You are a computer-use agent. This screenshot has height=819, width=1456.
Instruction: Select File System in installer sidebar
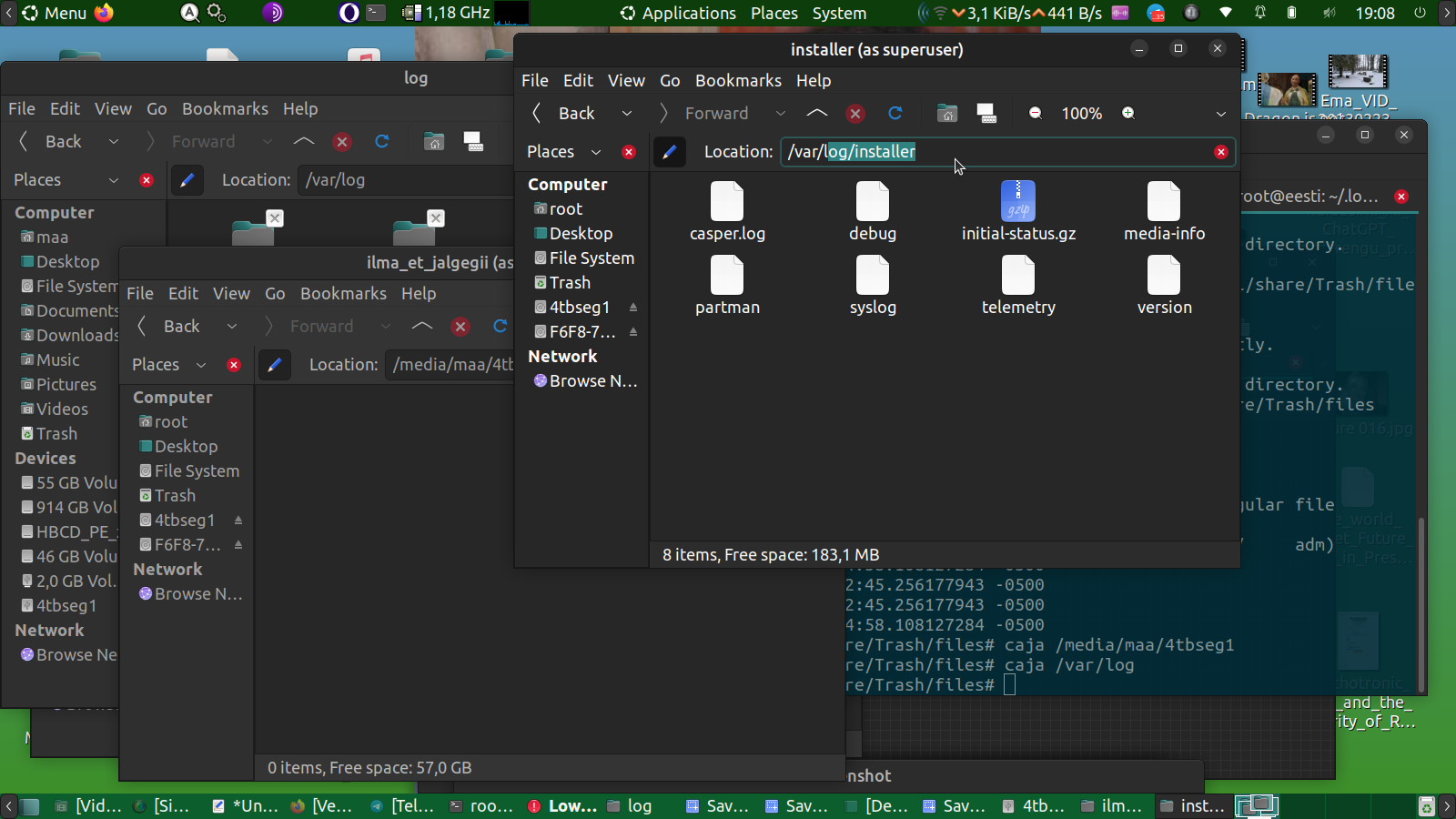click(591, 258)
